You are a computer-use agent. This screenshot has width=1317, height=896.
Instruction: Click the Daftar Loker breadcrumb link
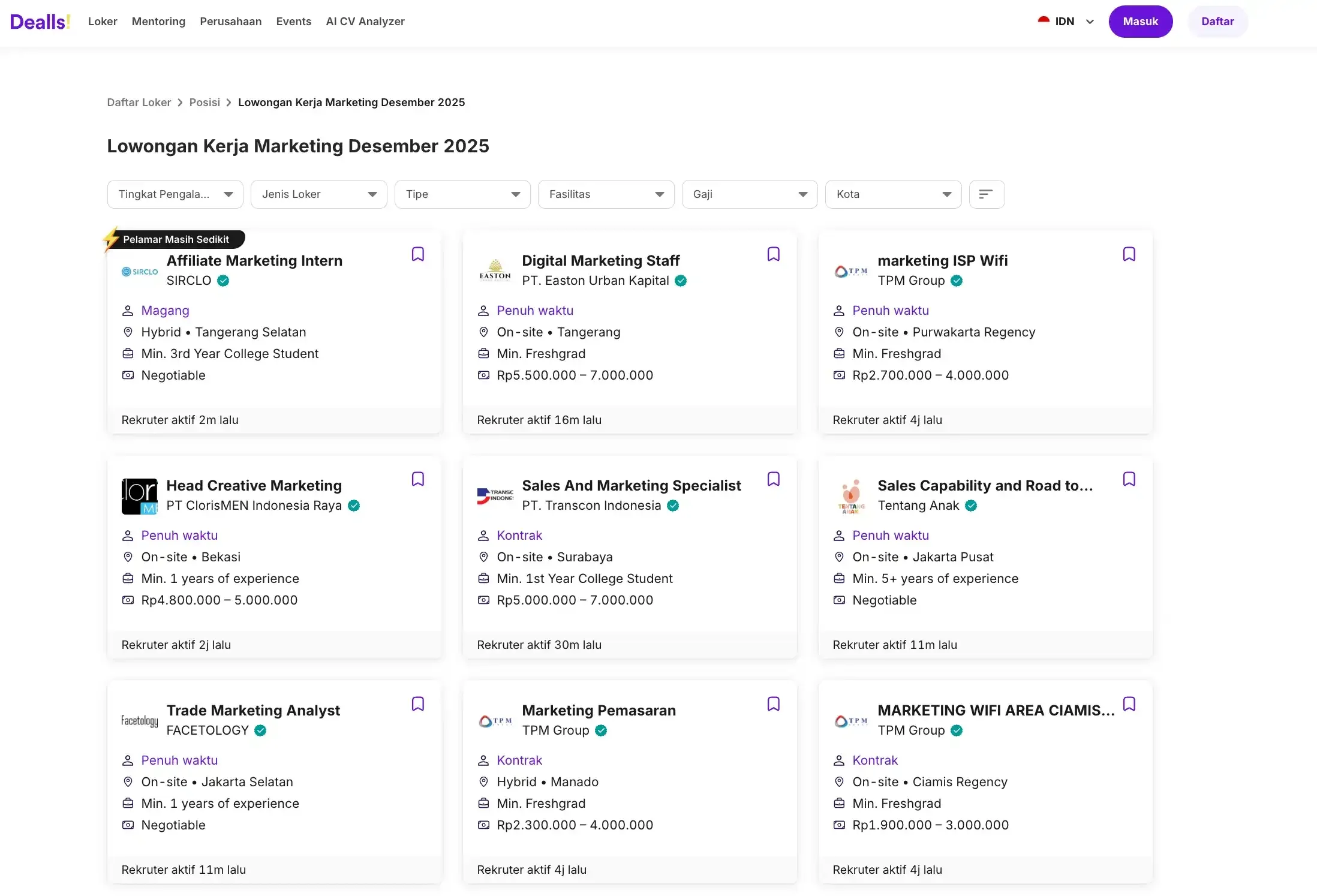(x=139, y=103)
